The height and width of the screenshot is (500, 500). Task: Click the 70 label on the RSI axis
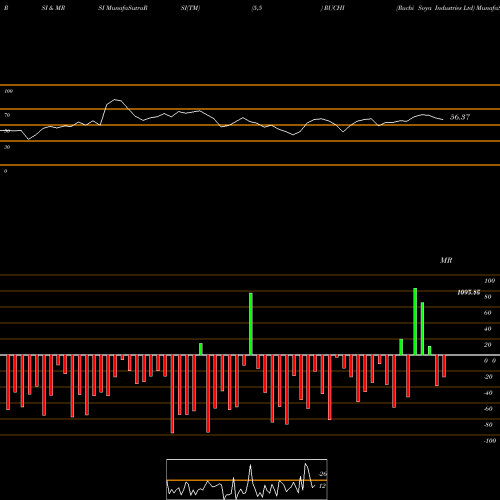click(x=7, y=115)
